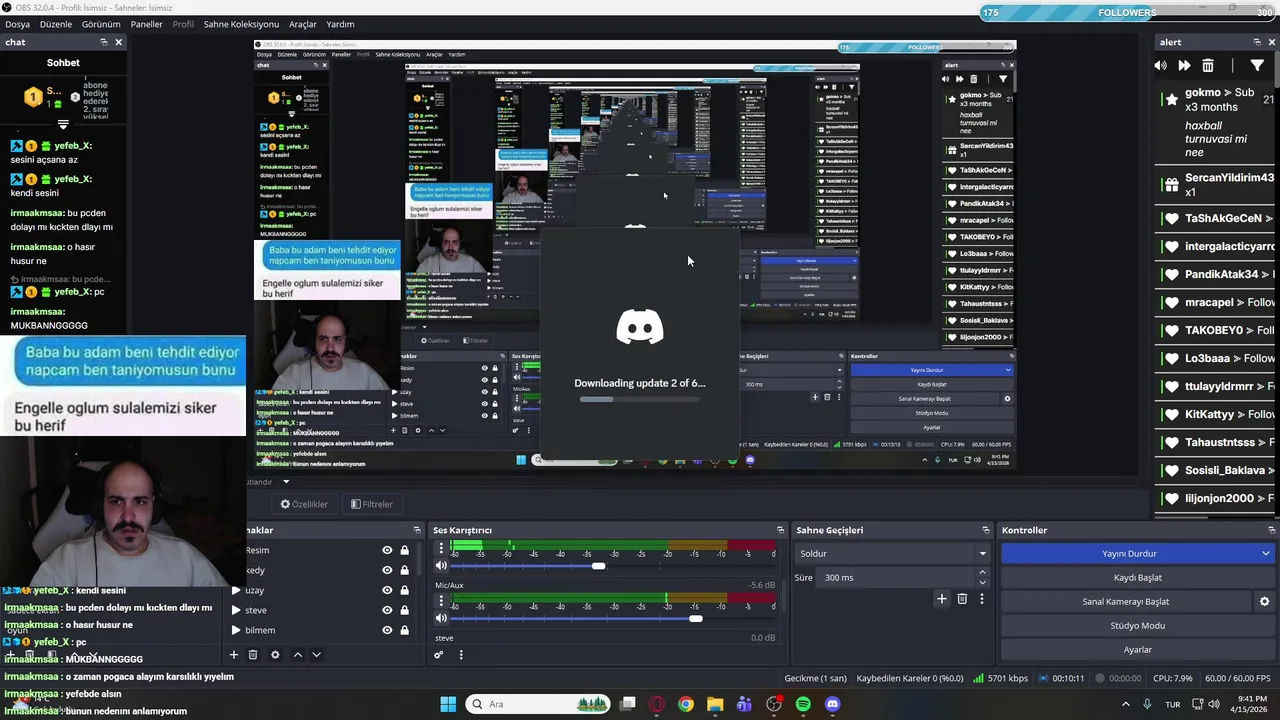Start recording with Kaydı Başlat
The image size is (1280, 720).
click(x=1138, y=577)
